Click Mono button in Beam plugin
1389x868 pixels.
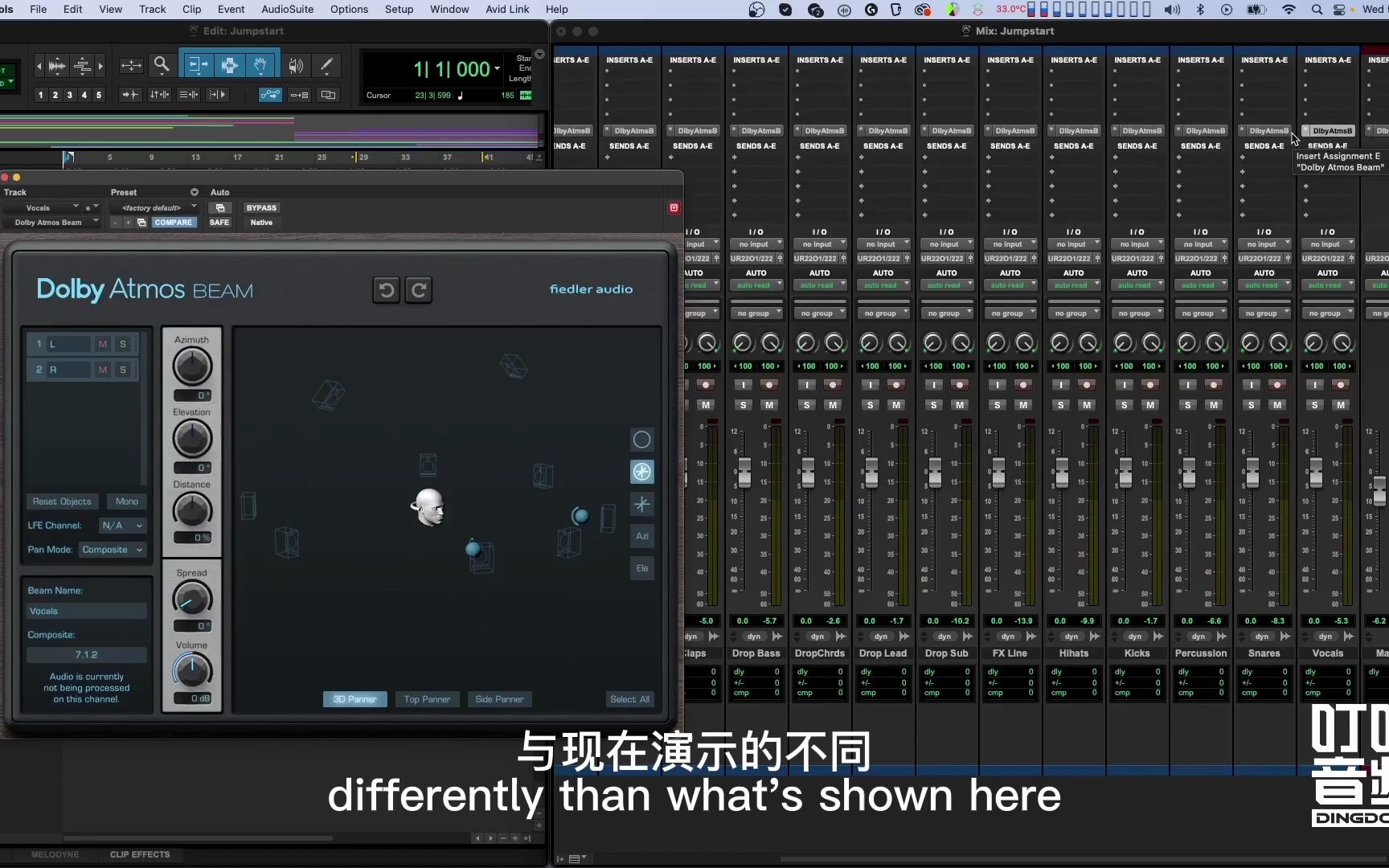[127, 502]
